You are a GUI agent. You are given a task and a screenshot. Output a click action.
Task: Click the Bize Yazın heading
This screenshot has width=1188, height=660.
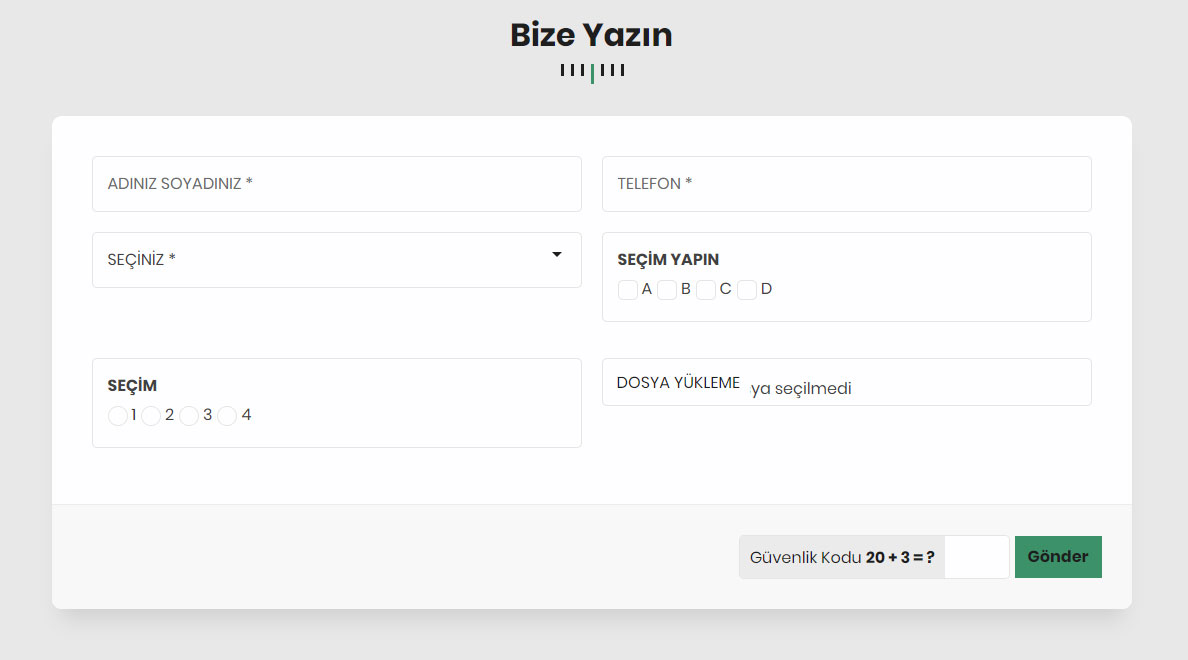click(591, 35)
